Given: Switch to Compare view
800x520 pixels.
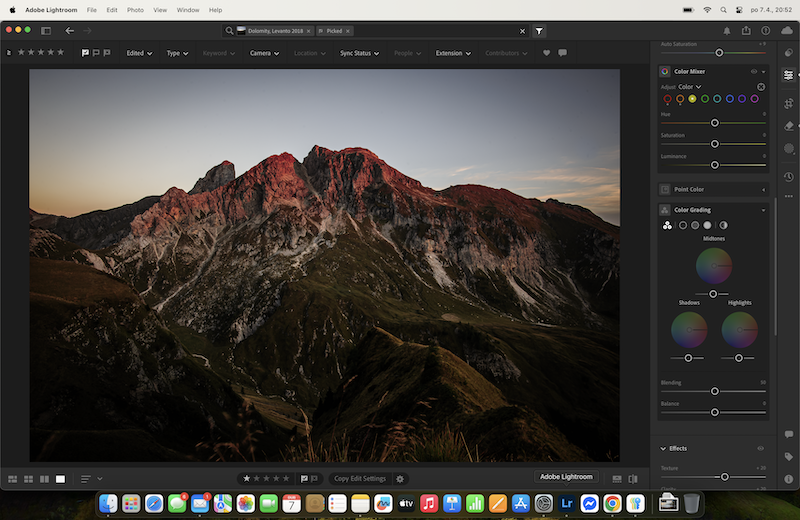Looking at the screenshot, I should point(44,479).
